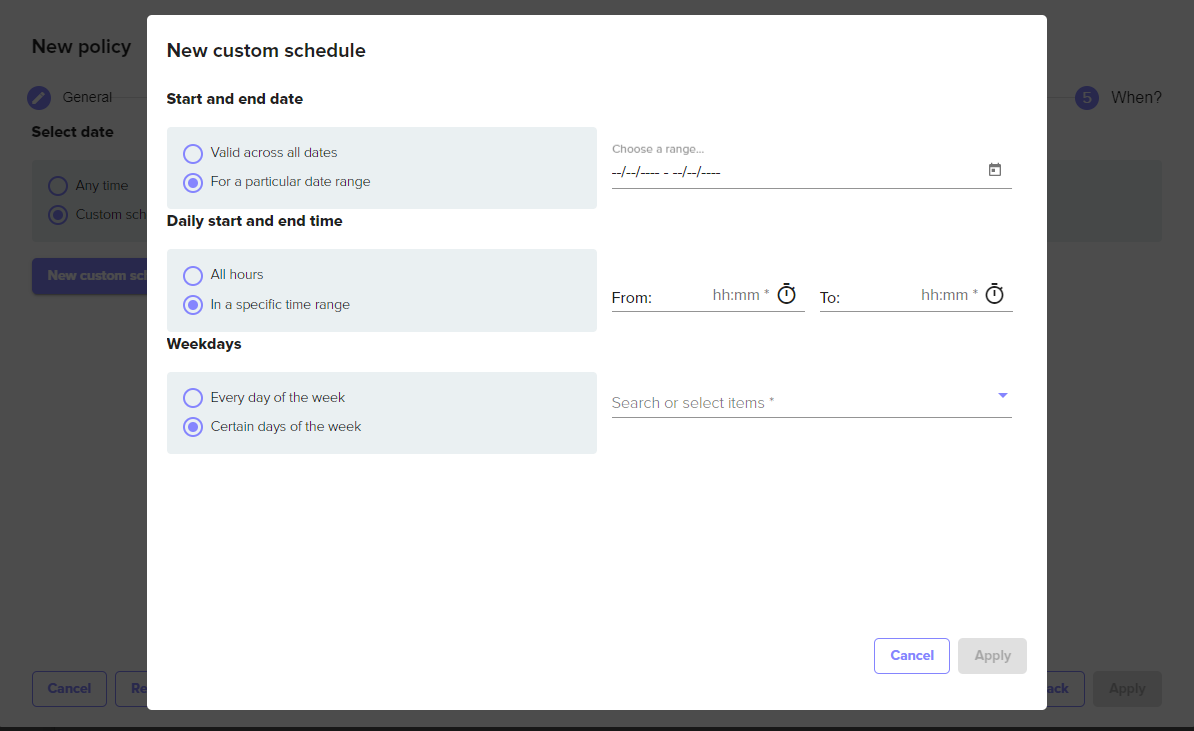Click the From time clock icon
Viewport: 1194px width, 731px height.
787,295
